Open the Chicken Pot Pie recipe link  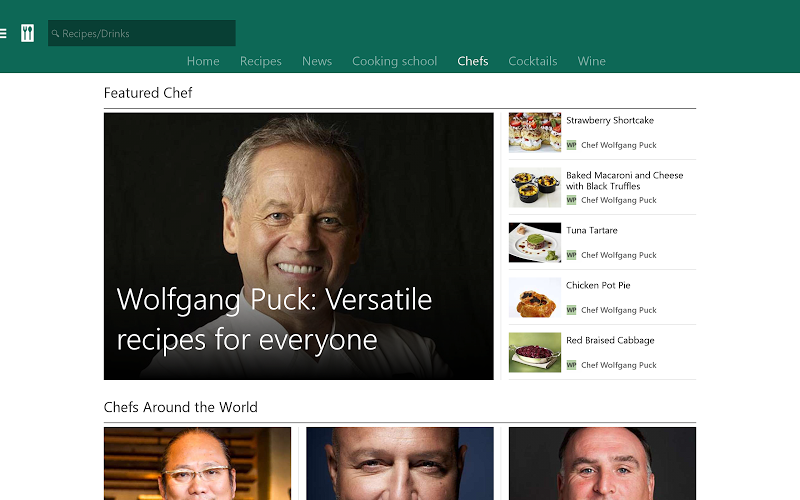click(x=598, y=286)
